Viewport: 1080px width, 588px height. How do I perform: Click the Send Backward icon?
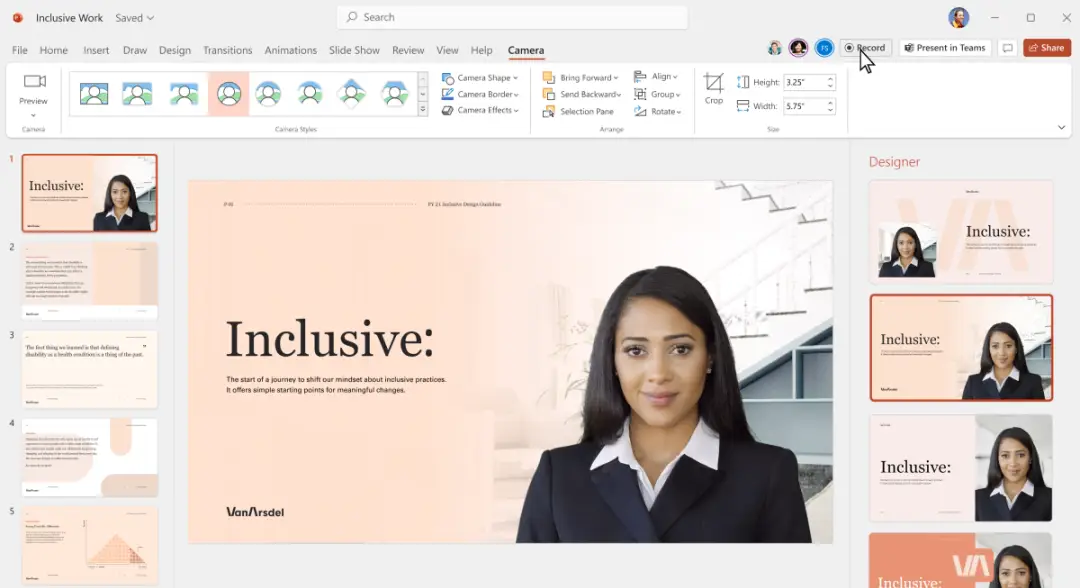click(548, 94)
